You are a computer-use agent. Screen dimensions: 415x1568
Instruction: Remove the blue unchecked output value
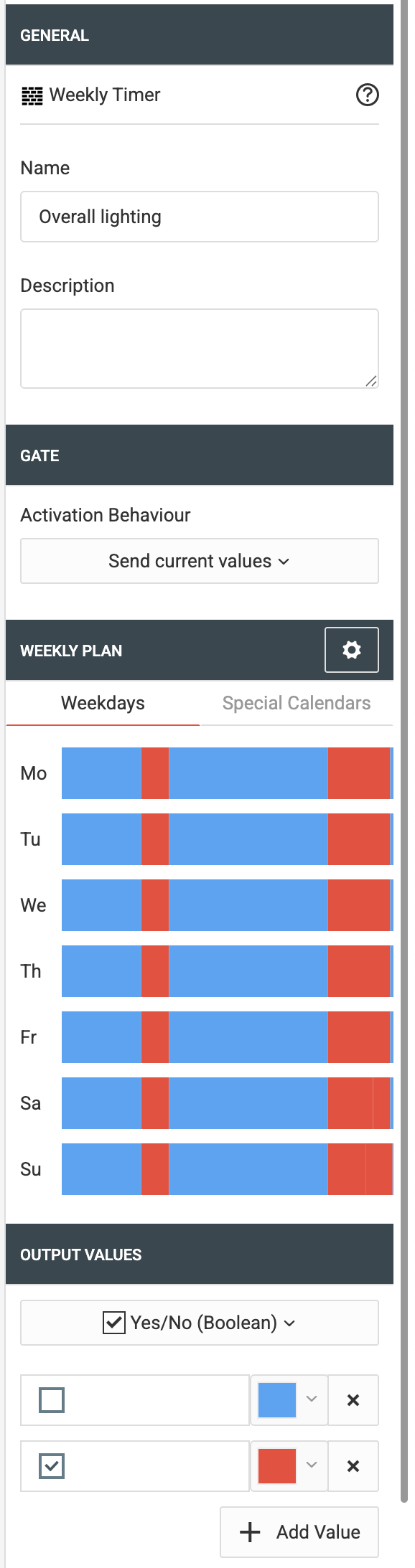pos(353,1399)
